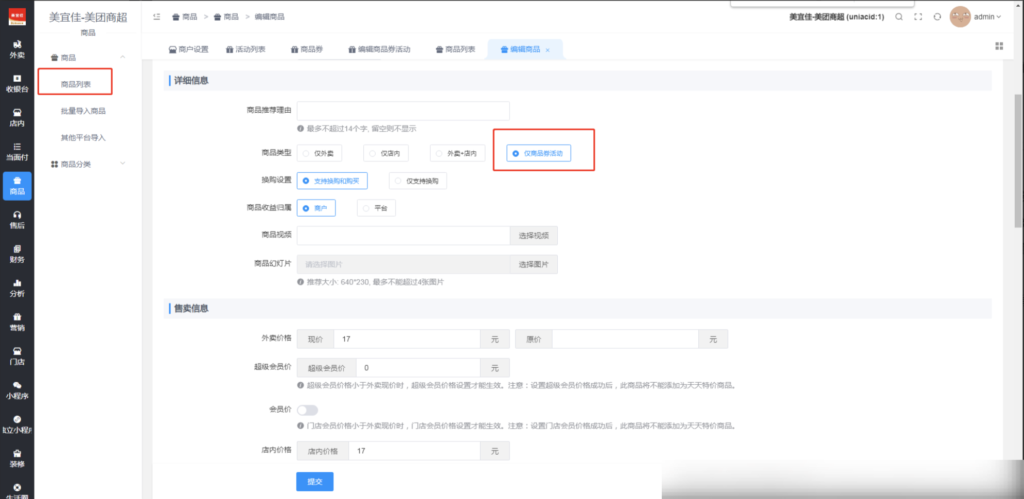1024x499 pixels.
Task: Select 仅商品券活动 product type
Action: point(539,153)
